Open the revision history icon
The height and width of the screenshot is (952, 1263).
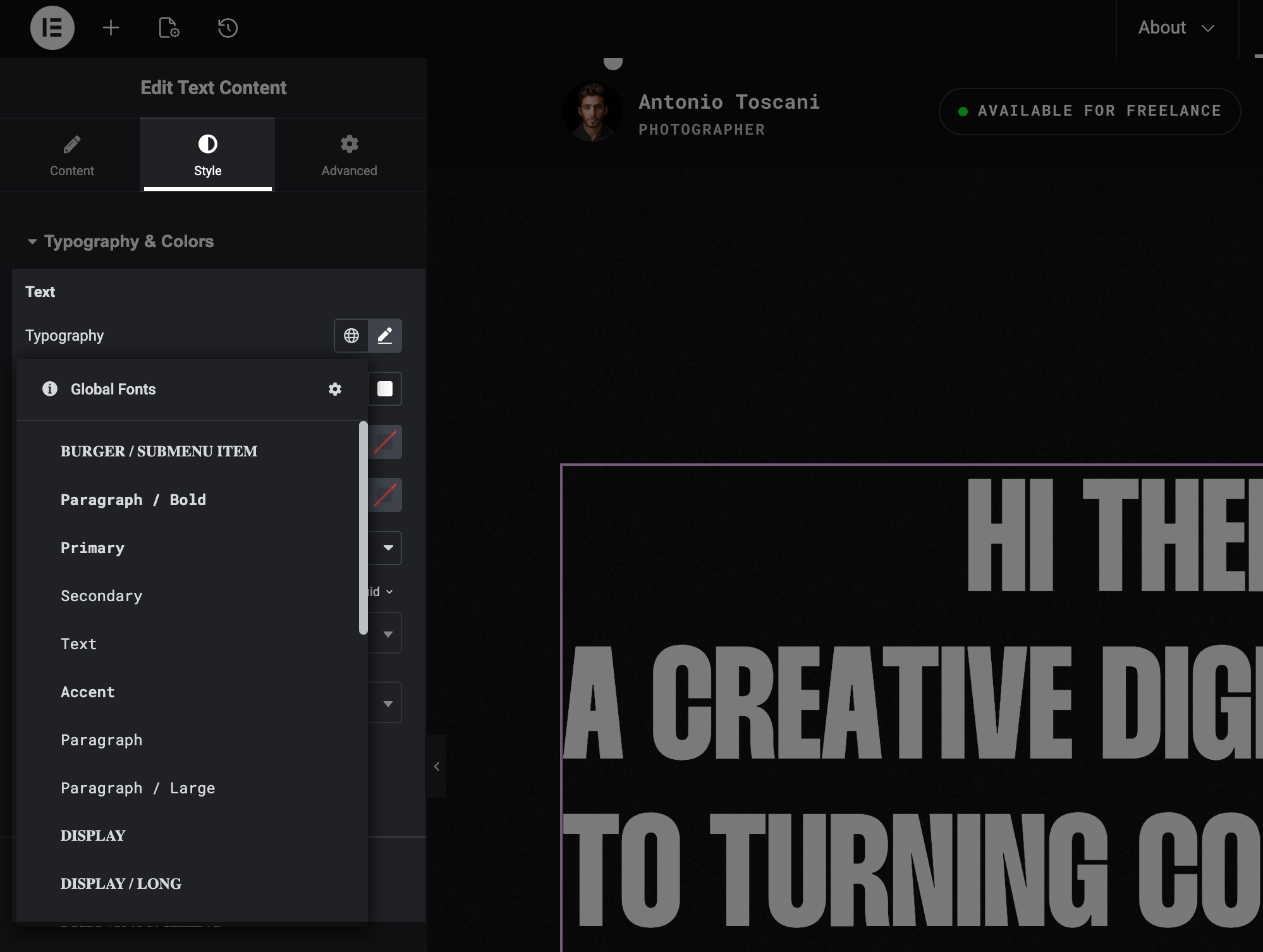click(x=228, y=28)
